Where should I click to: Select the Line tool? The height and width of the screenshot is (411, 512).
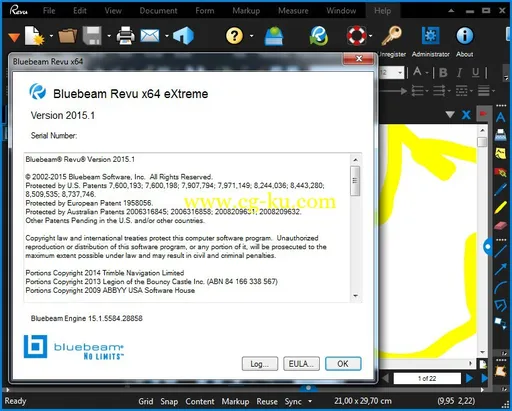coord(501,251)
